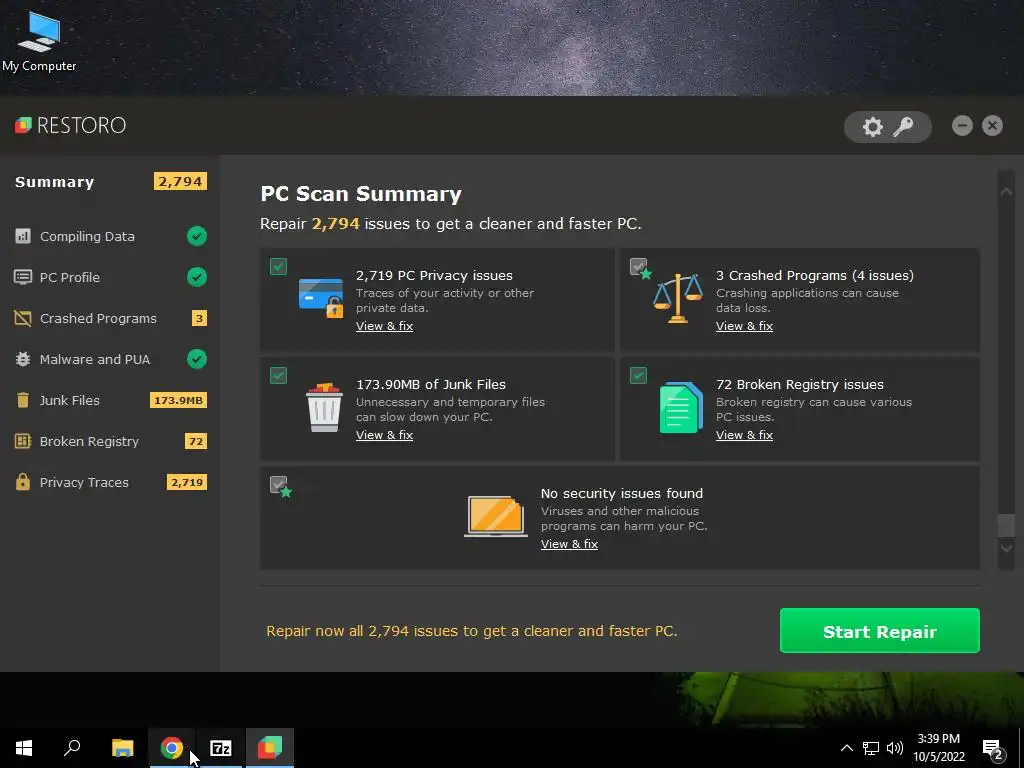
Task: Click the volume speaker tray icon
Action: (x=895, y=748)
